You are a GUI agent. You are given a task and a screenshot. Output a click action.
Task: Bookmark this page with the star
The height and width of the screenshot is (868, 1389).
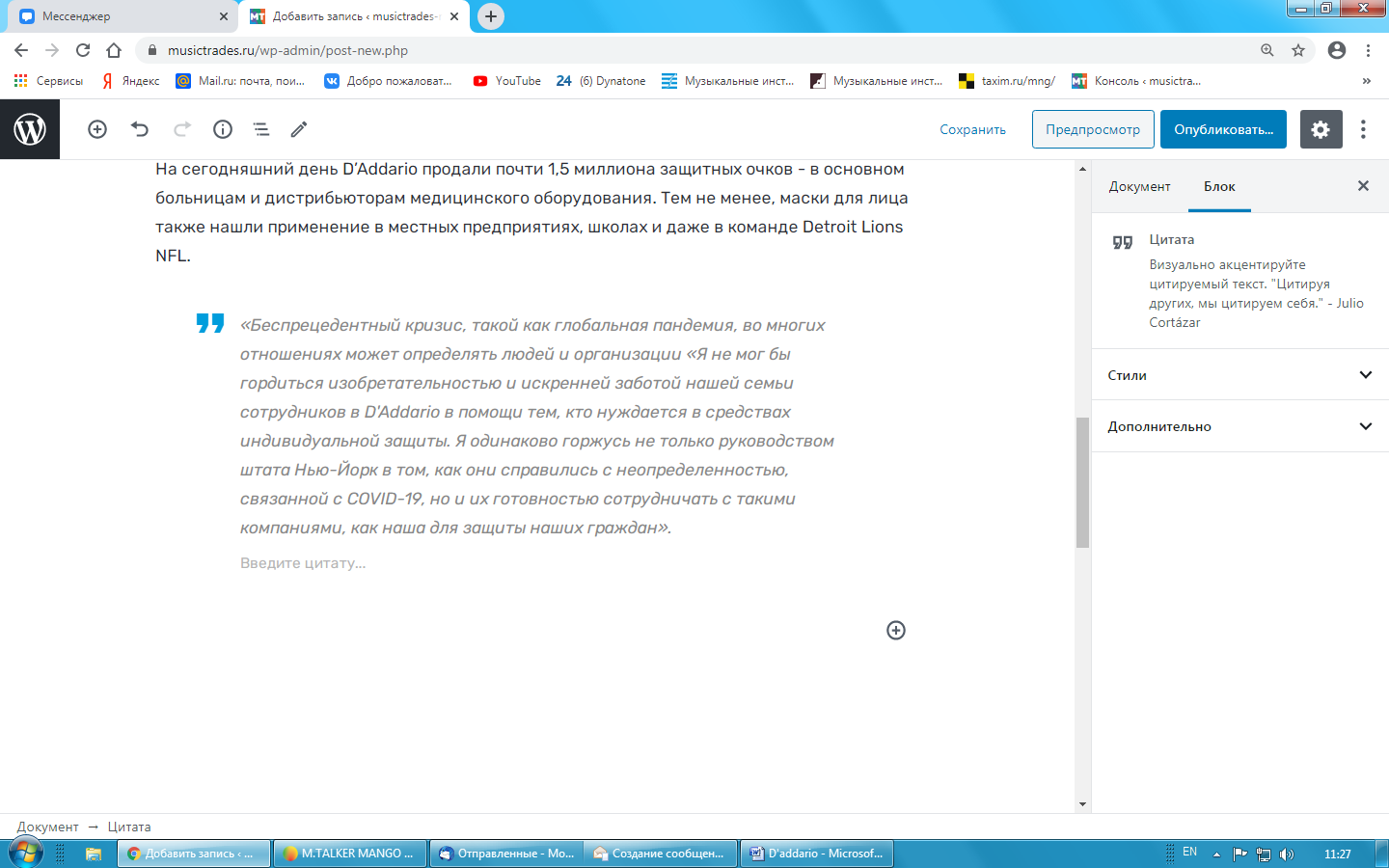click(1298, 50)
